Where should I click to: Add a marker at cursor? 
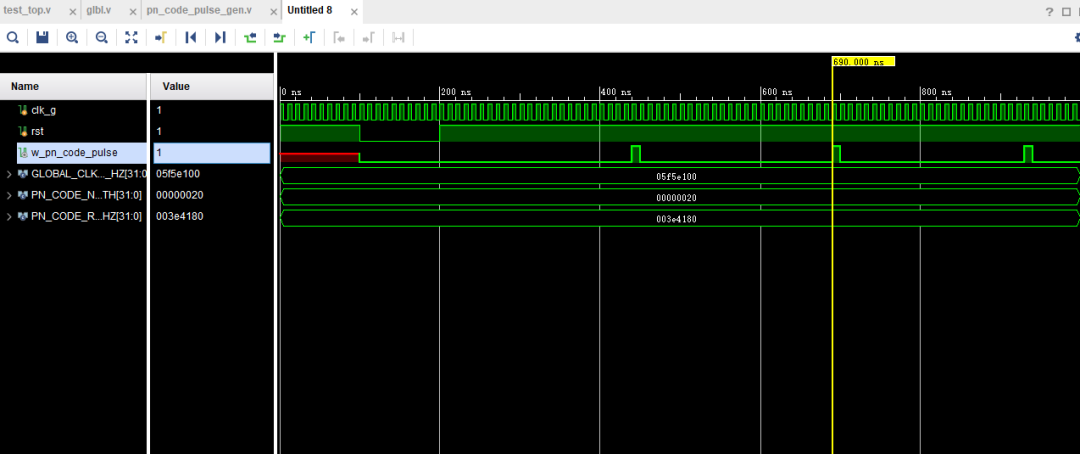(309, 37)
